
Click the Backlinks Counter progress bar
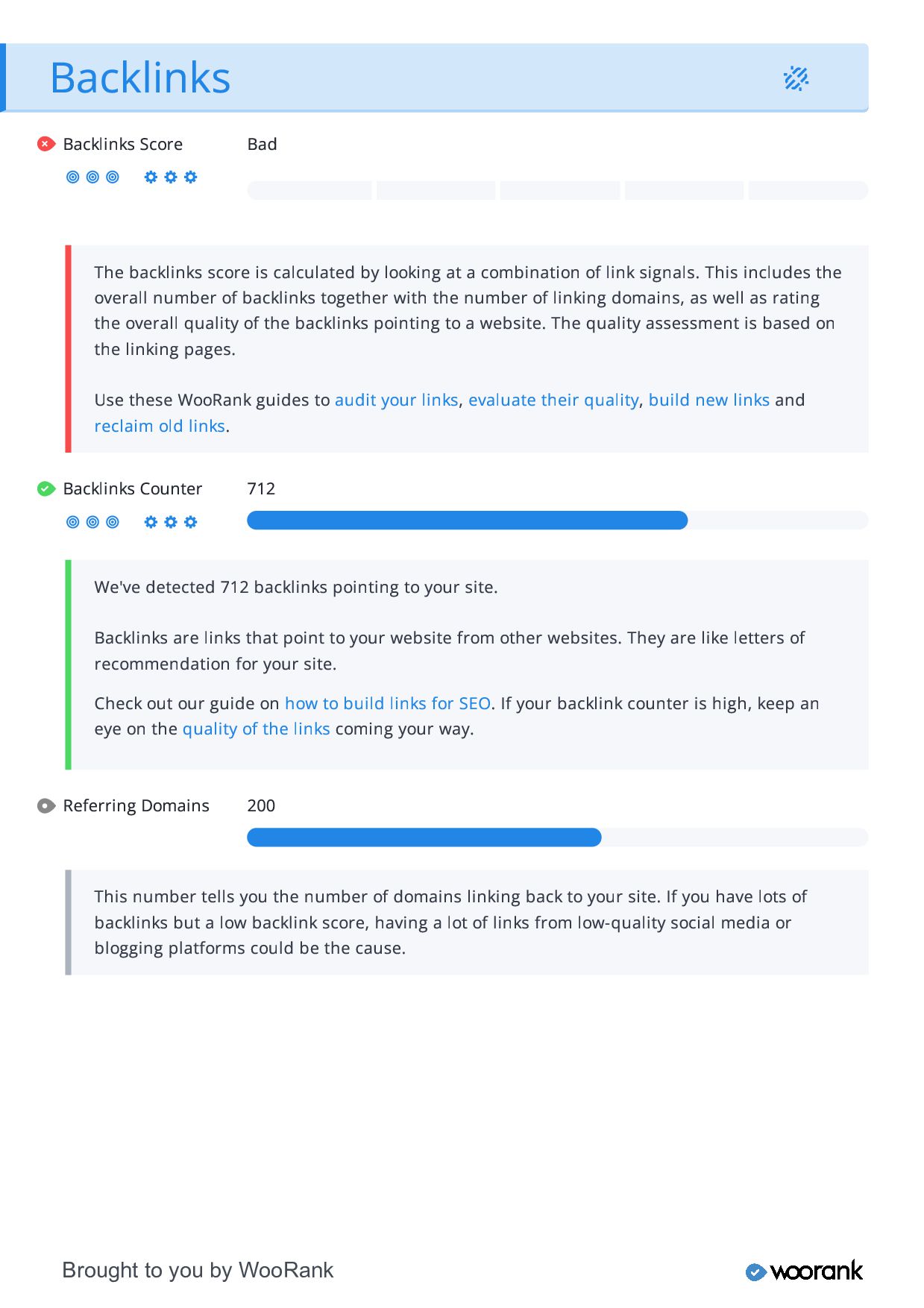pyautogui.click(x=557, y=521)
